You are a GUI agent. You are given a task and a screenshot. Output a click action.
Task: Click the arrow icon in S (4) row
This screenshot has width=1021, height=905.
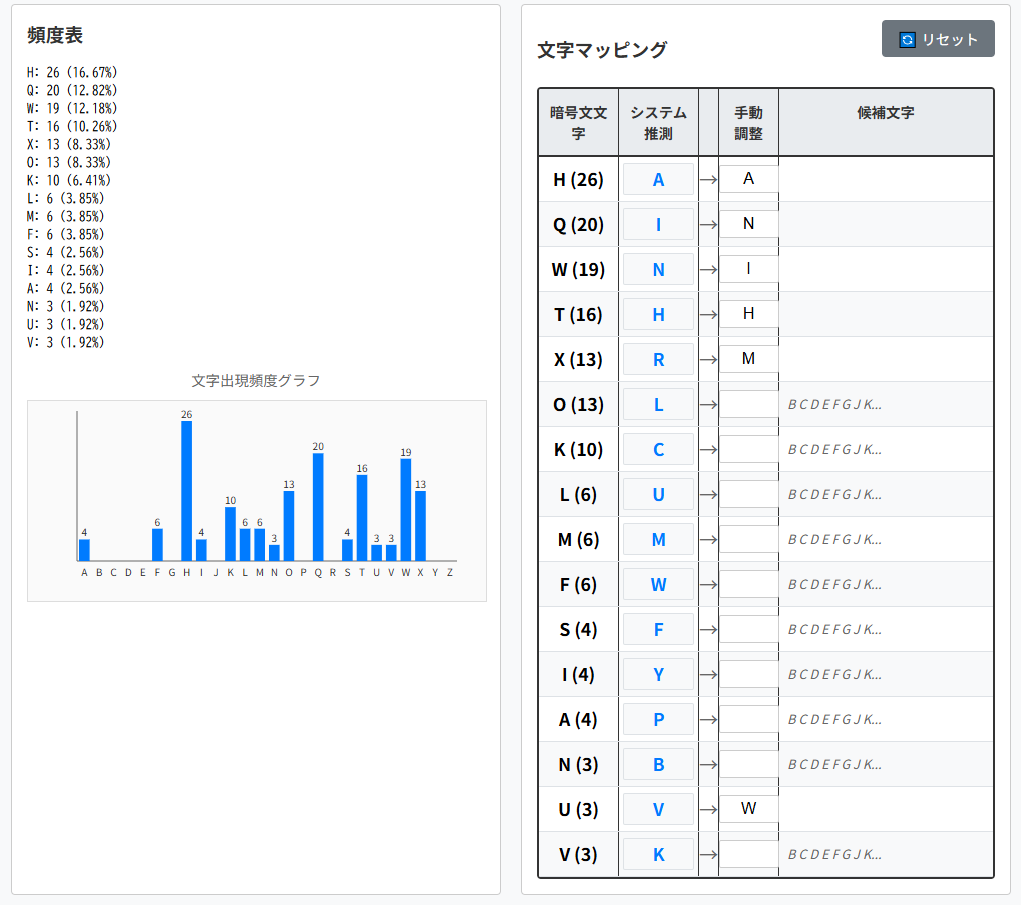tap(708, 630)
